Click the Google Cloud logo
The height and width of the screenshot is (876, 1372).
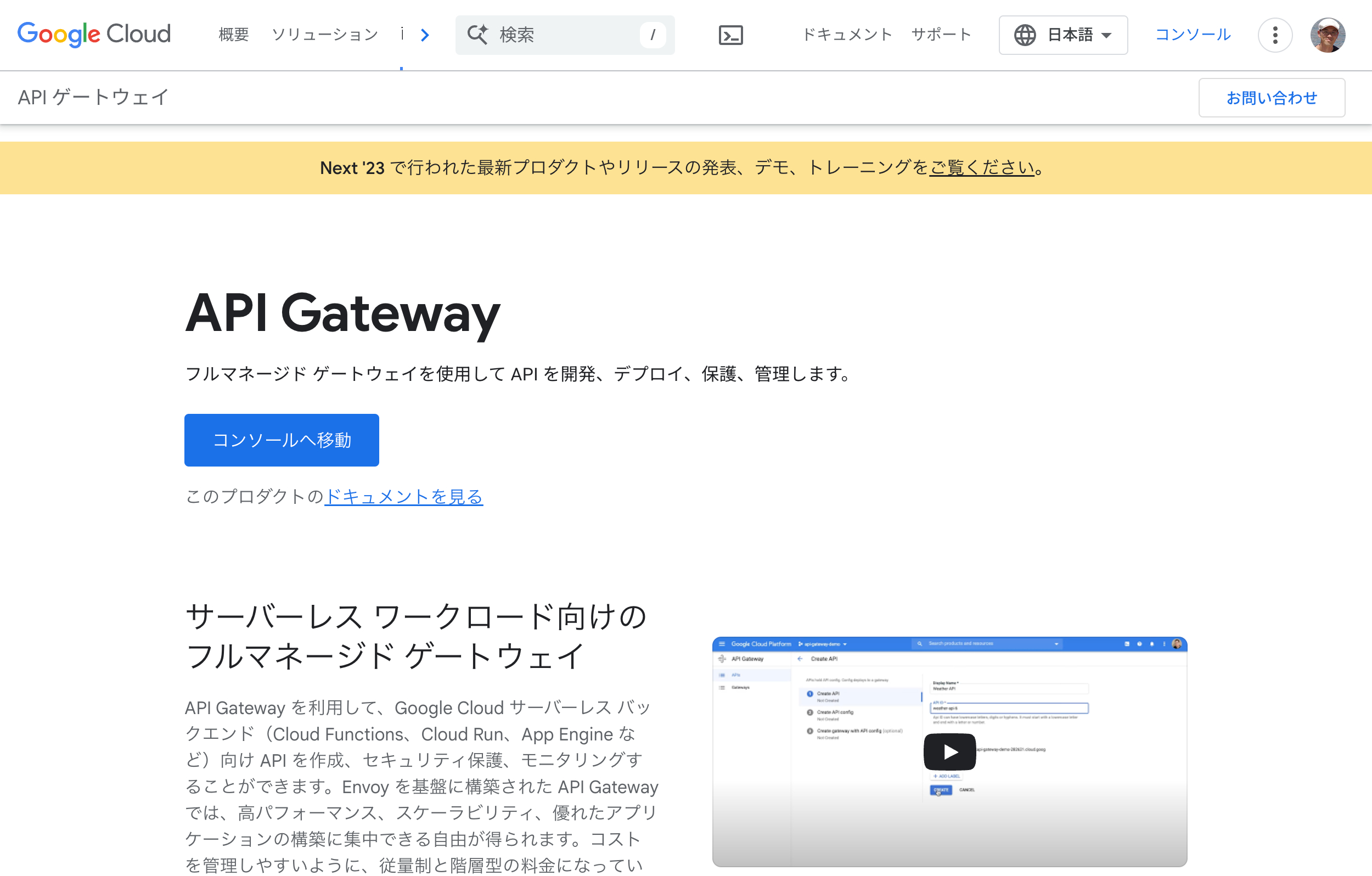[94, 34]
